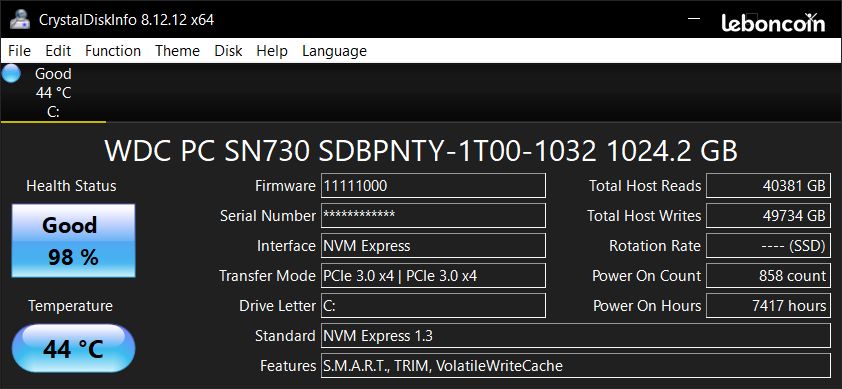
Task: Click the Rotation Rate value ---- (SSD)
Action: click(x=768, y=246)
